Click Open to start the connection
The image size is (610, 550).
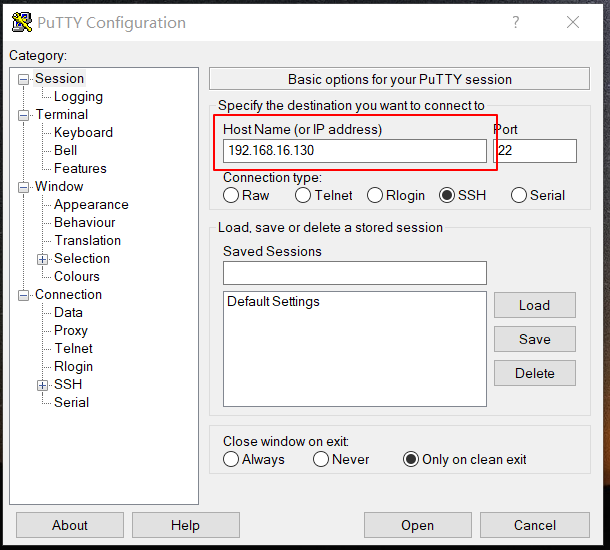[x=417, y=525]
